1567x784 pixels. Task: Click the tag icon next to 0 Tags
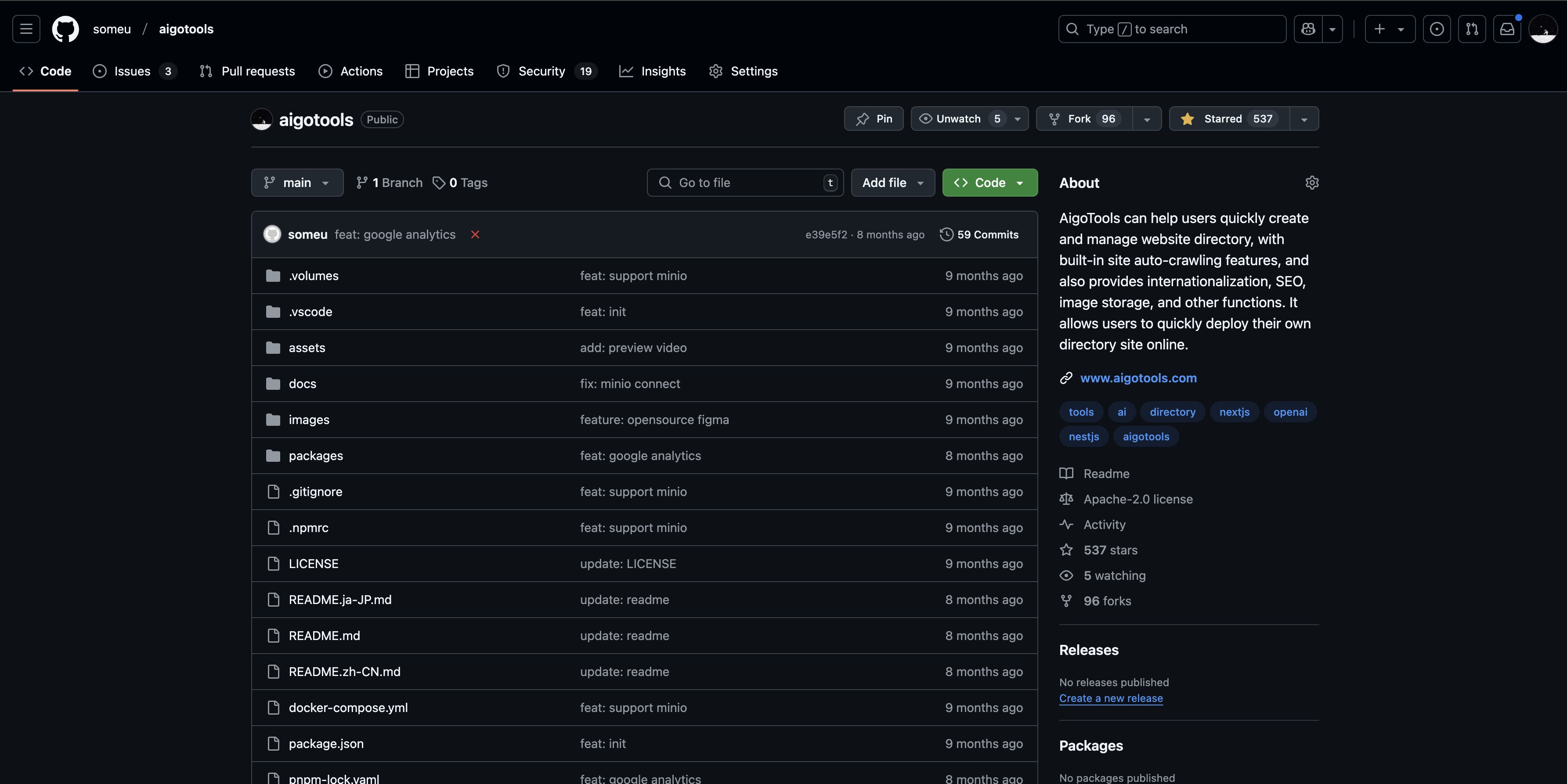[x=439, y=183]
